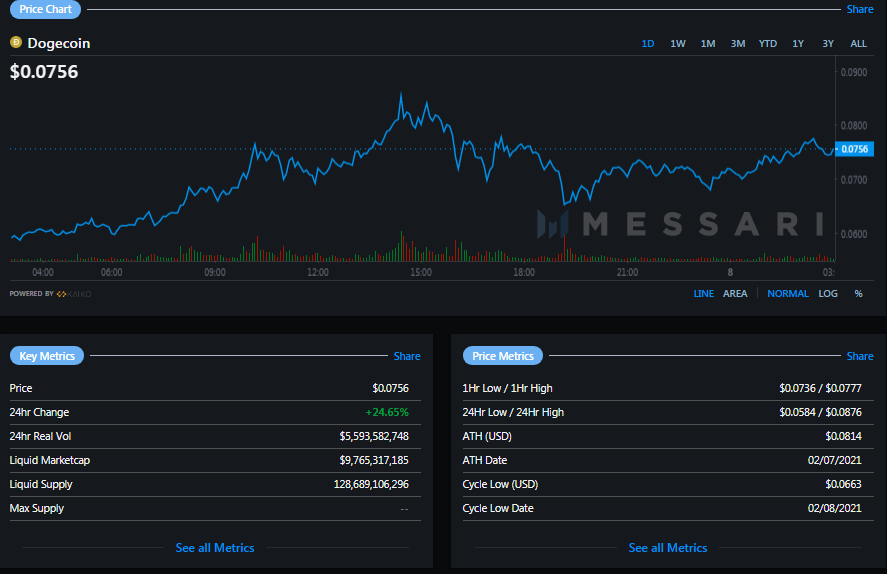Screen dimensions: 887x574
Task: Click the Kaiko powered-by logo
Action: [x=74, y=294]
